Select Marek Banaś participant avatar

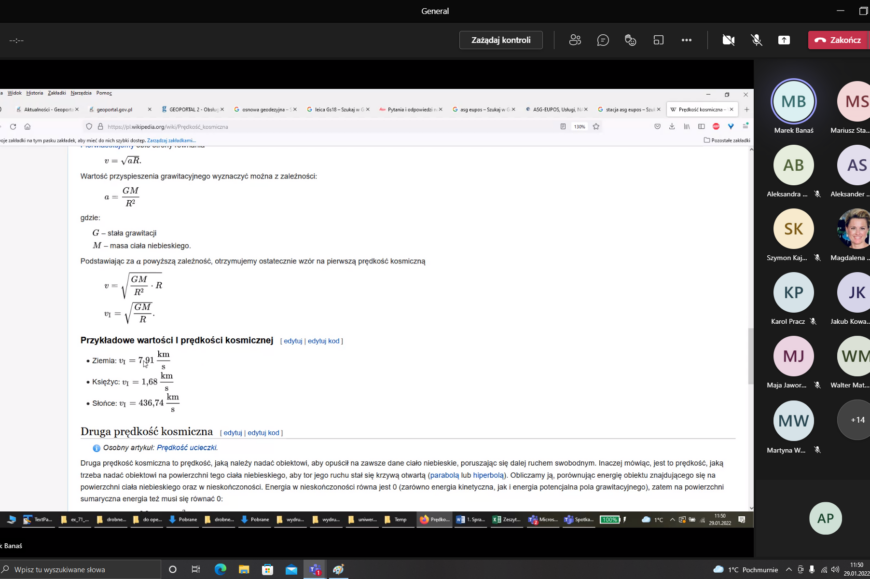tap(793, 102)
